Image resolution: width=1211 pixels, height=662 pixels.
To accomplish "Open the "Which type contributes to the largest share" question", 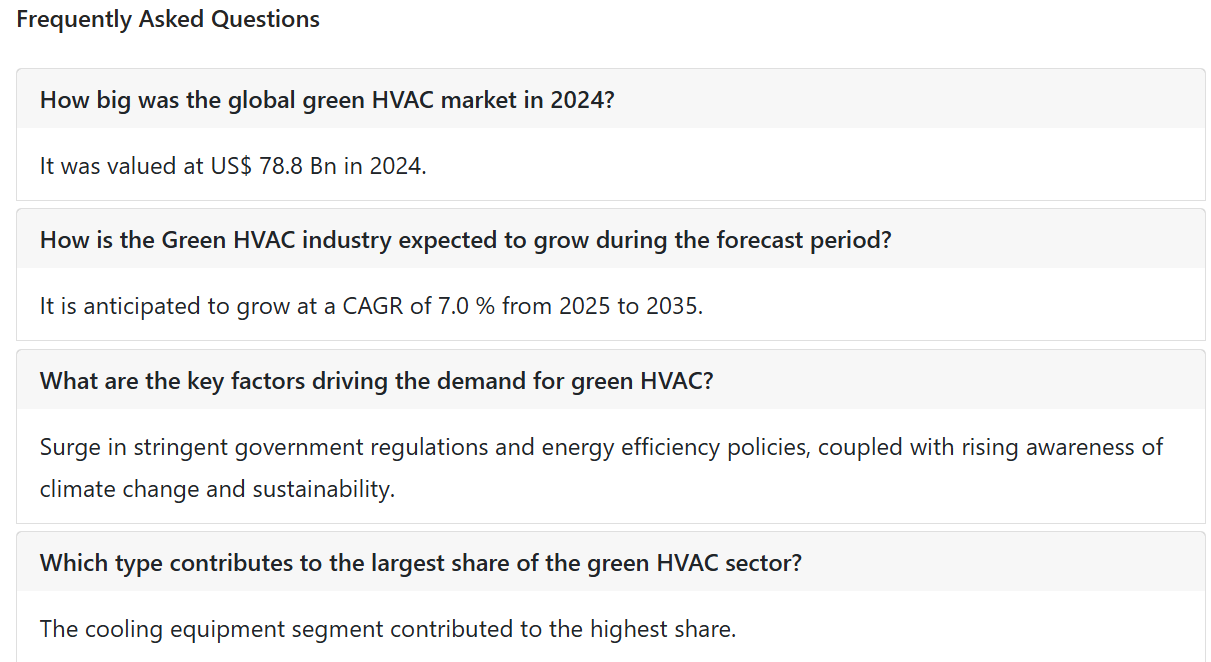I will click(x=610, y=562).
